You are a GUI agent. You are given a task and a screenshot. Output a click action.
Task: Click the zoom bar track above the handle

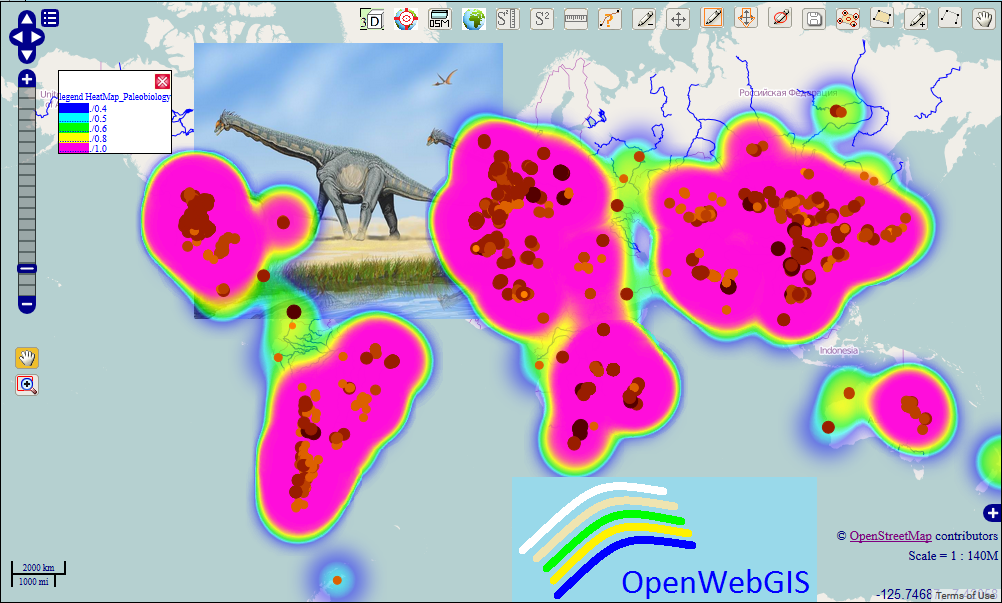pos(26,176)
